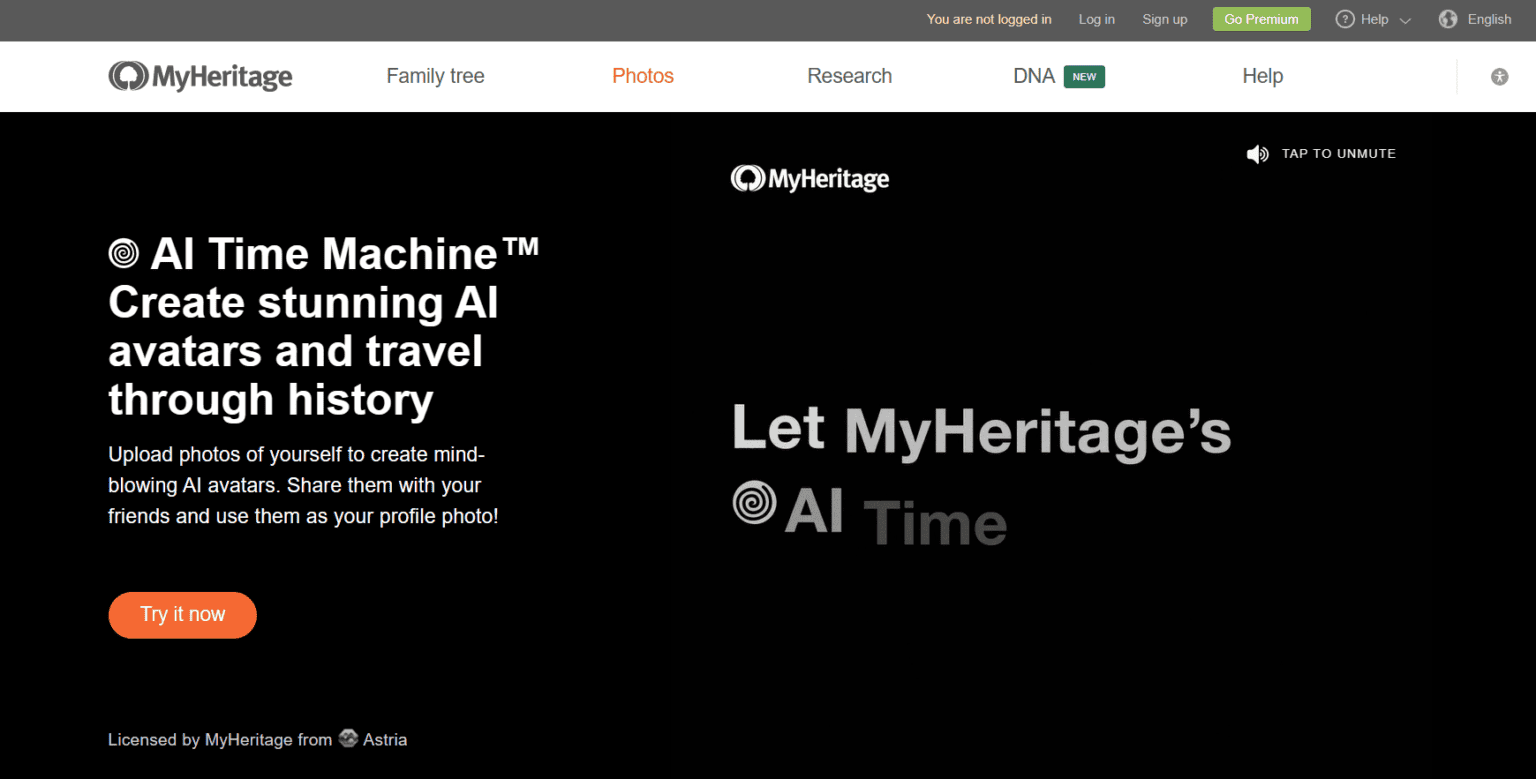This screenshot has width=1536, height=779.
Task: Click the NEW badge next to DNA
Action: tap(1084, 76)
